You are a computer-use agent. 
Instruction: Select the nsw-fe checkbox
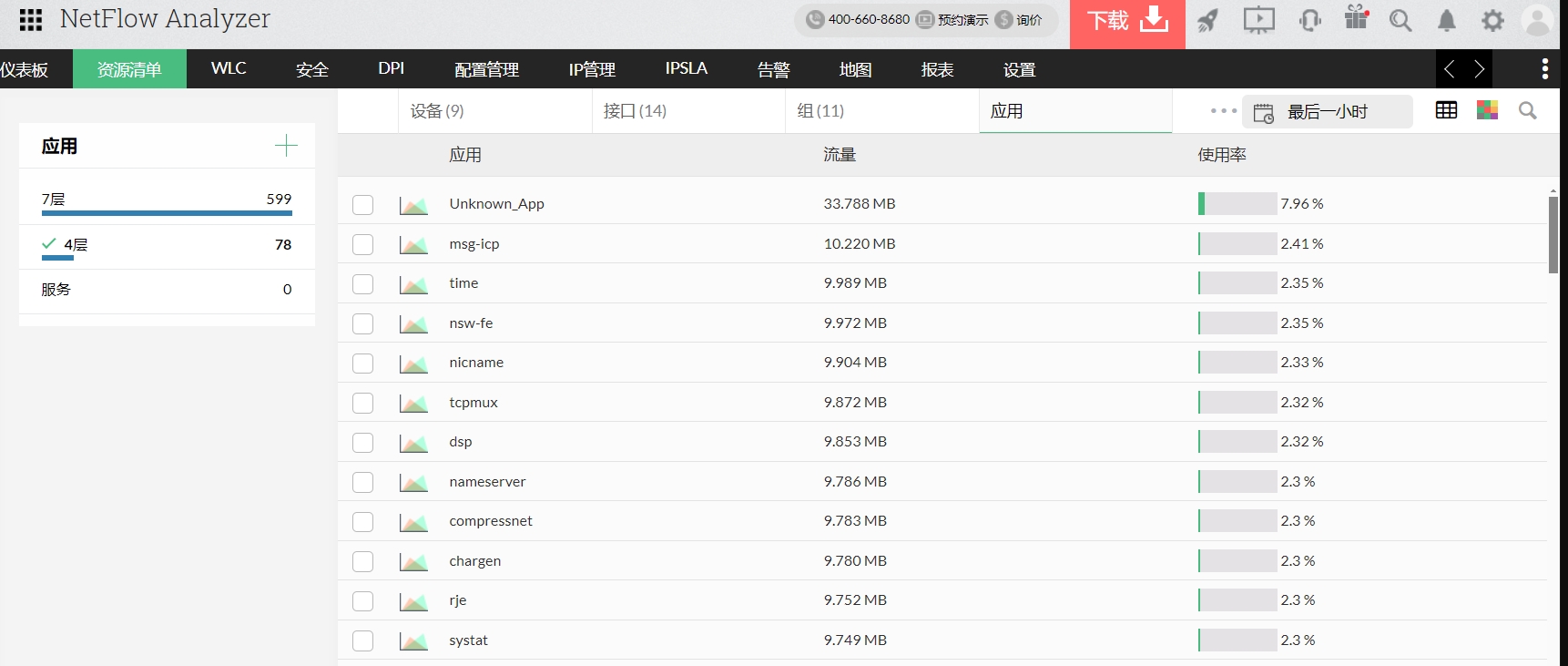click(363, 323)
